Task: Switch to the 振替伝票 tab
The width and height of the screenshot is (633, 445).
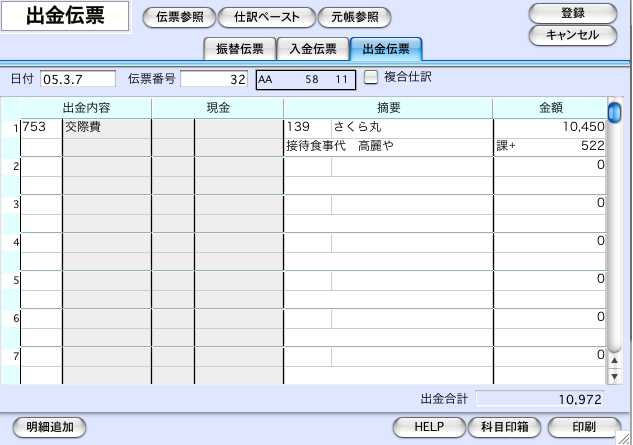Action: [x=238, y=48]
